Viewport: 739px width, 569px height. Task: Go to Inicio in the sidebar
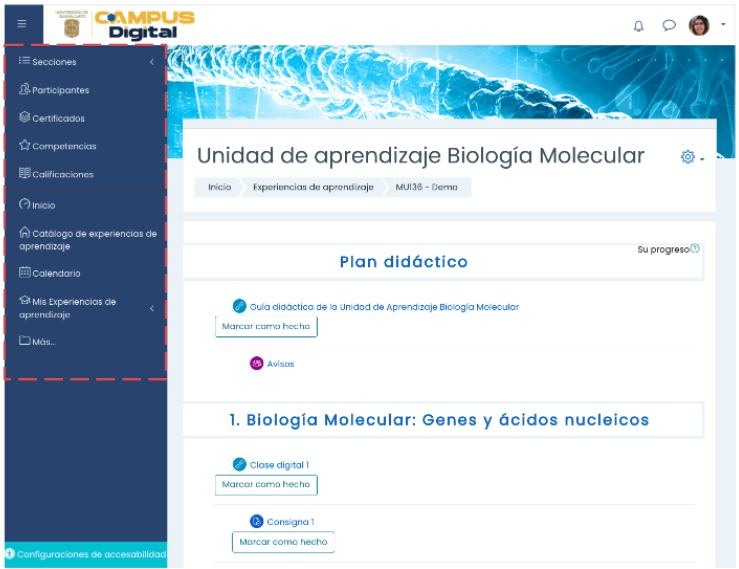point(43,206)
